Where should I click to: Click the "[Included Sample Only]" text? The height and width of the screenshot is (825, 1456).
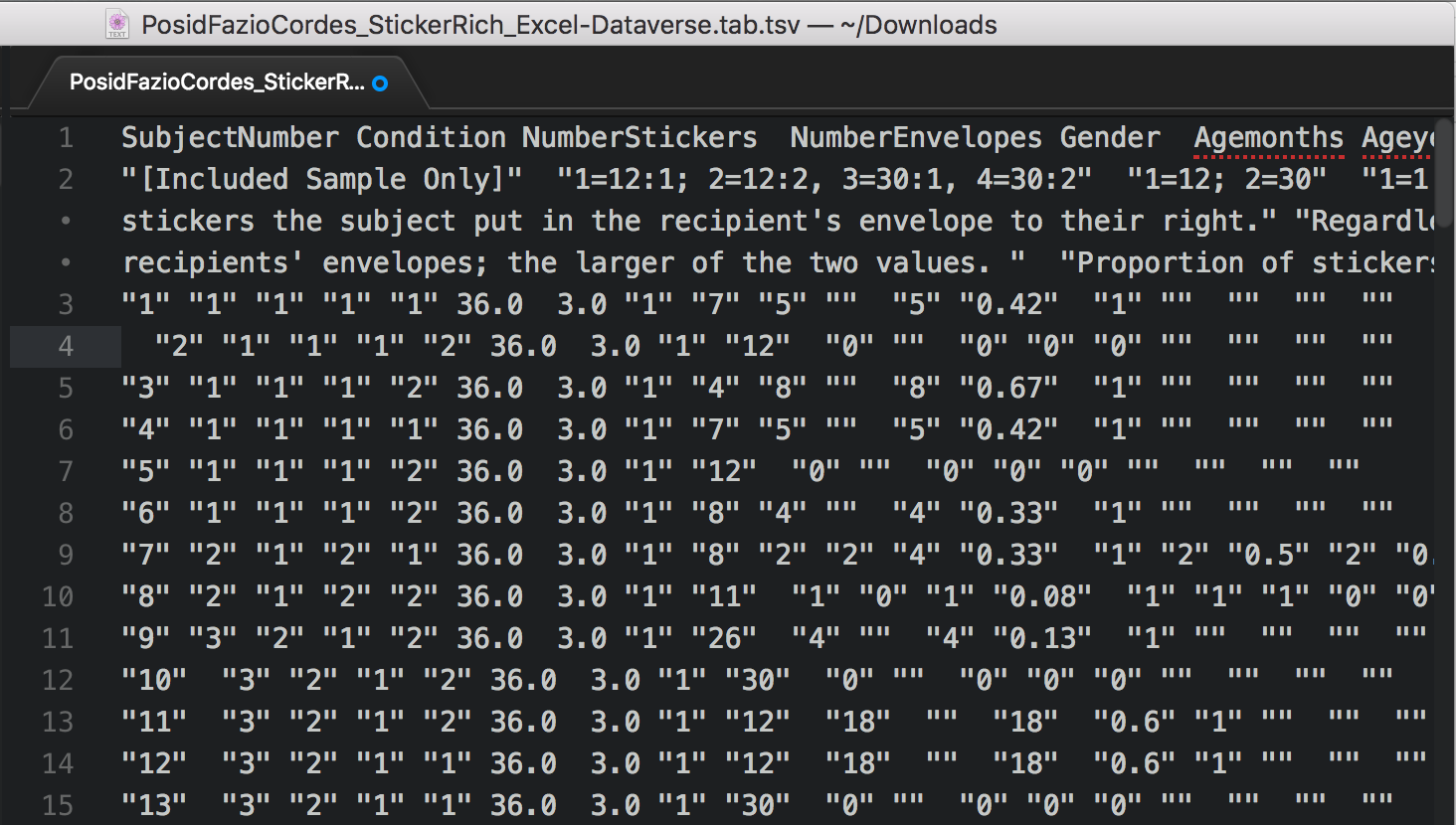[321, 179]
